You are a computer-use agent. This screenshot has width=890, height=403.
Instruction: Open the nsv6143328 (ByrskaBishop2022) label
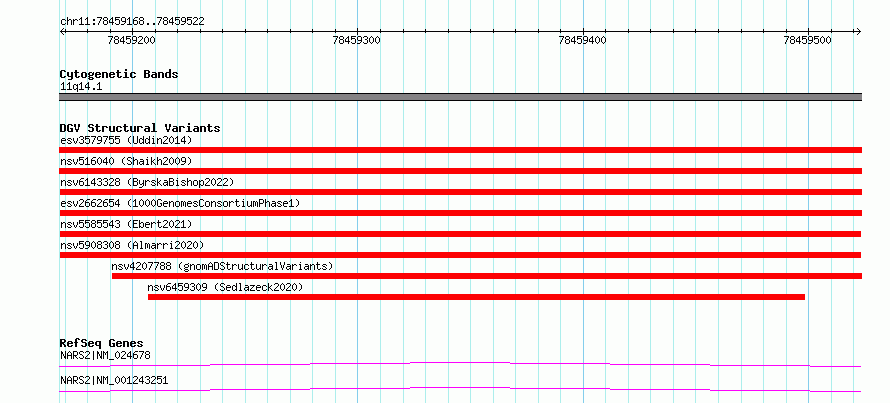pos(147,182)
